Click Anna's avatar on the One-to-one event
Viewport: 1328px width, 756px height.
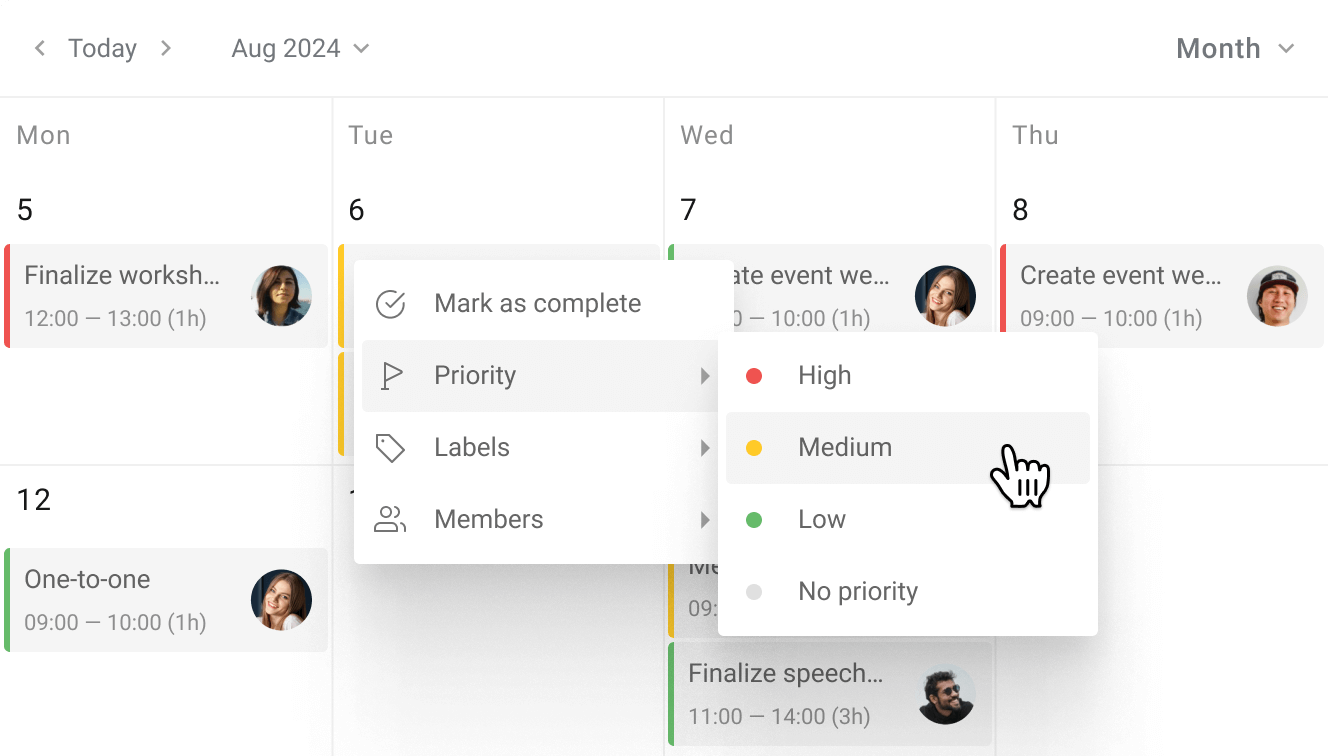pos(281,600)
